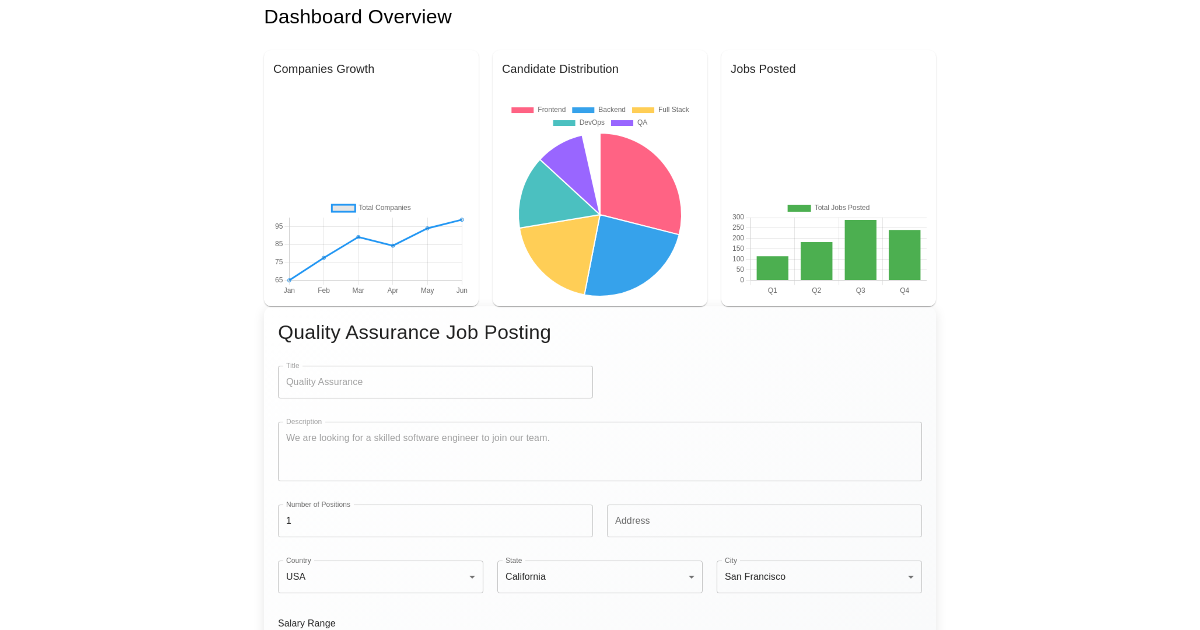The width and height of the screenshot is (1200, 630).
Task: Click the Q4 bar in Jobs Posted
Action: (904, 255)
